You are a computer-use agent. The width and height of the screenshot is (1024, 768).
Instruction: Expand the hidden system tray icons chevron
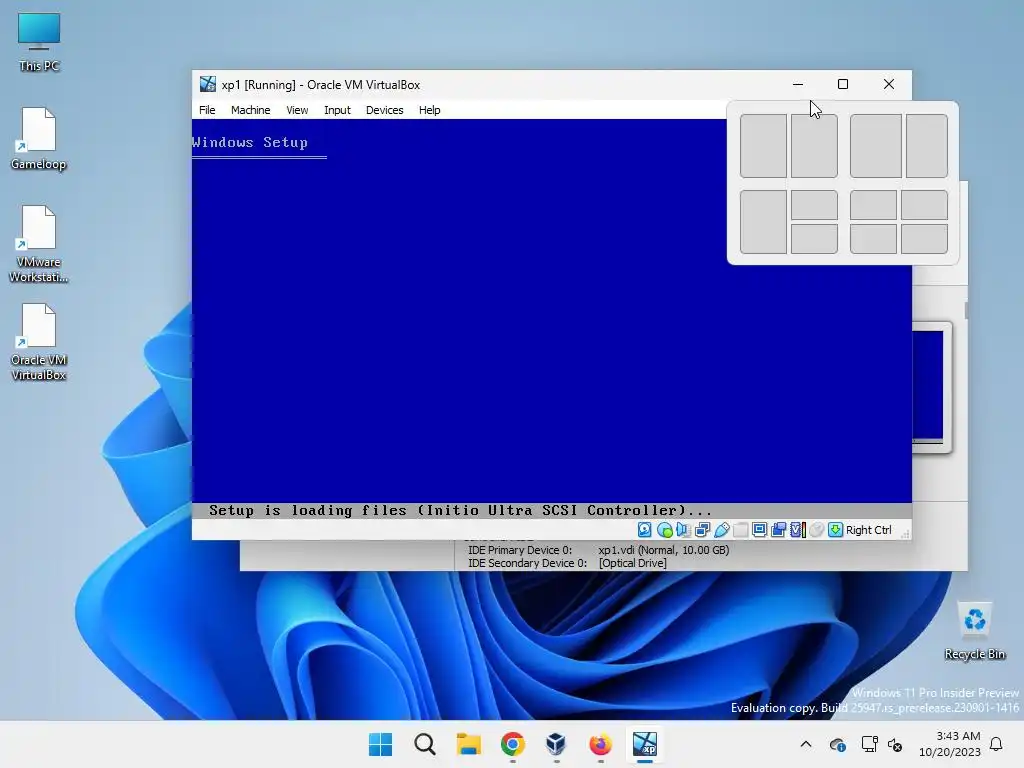click(x=806, y=744)
